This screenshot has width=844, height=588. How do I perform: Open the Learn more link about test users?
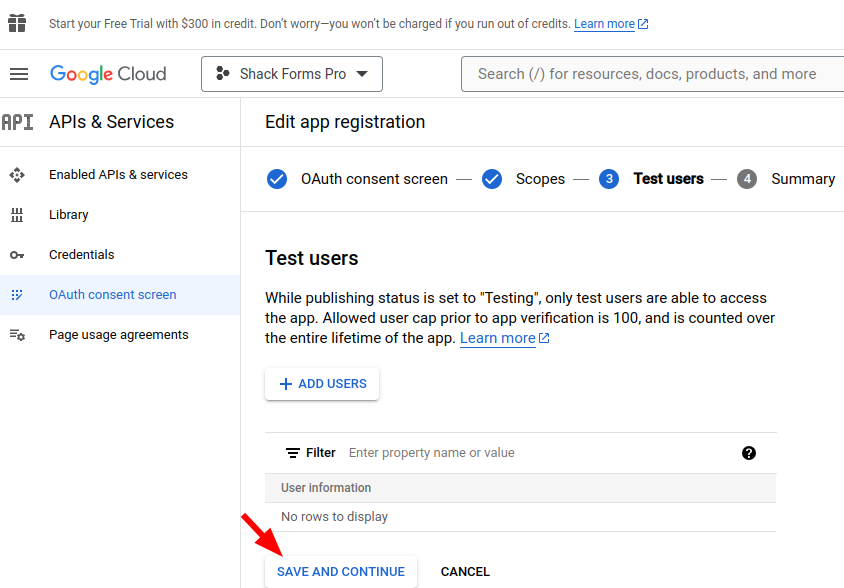pyautogui.click(x=498, y=338)
